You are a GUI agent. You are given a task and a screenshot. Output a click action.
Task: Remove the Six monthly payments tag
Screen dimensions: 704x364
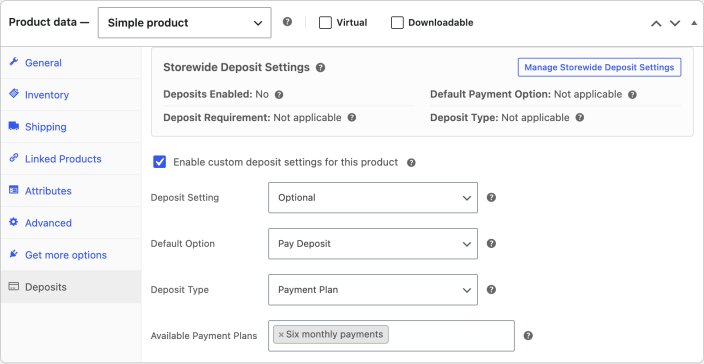pos(281,335)
